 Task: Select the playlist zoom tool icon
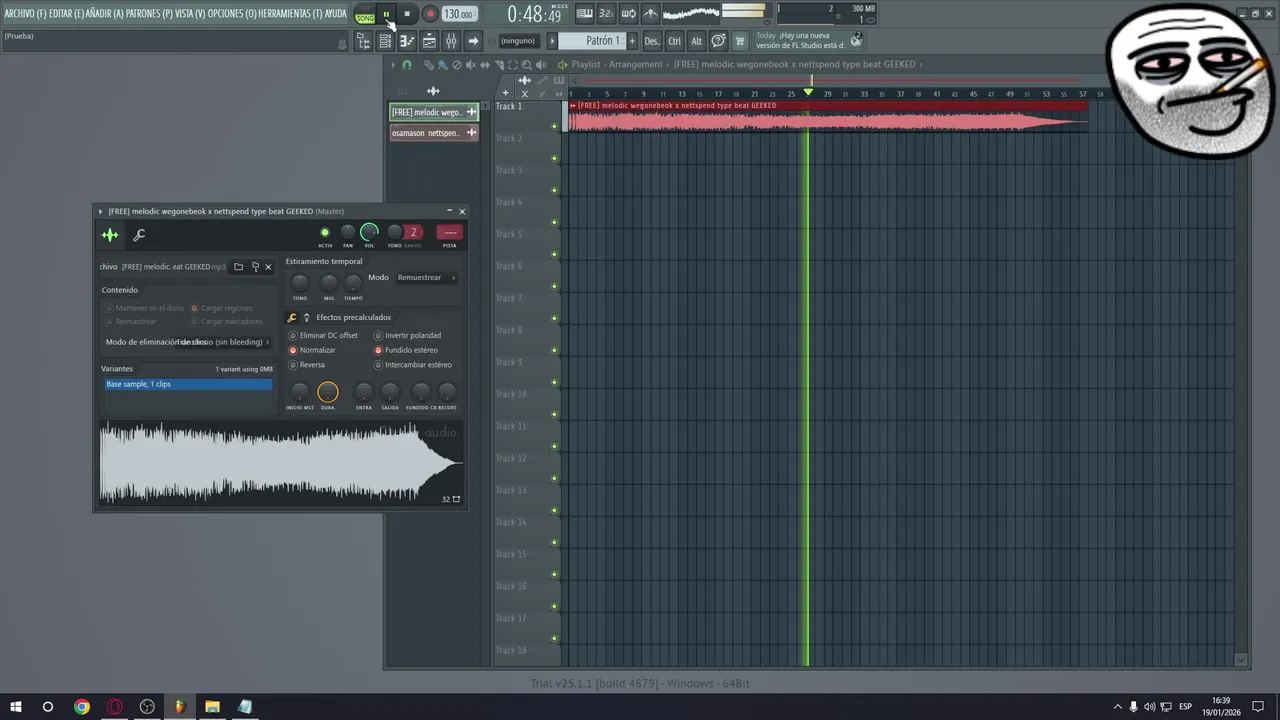pos(527,64)
